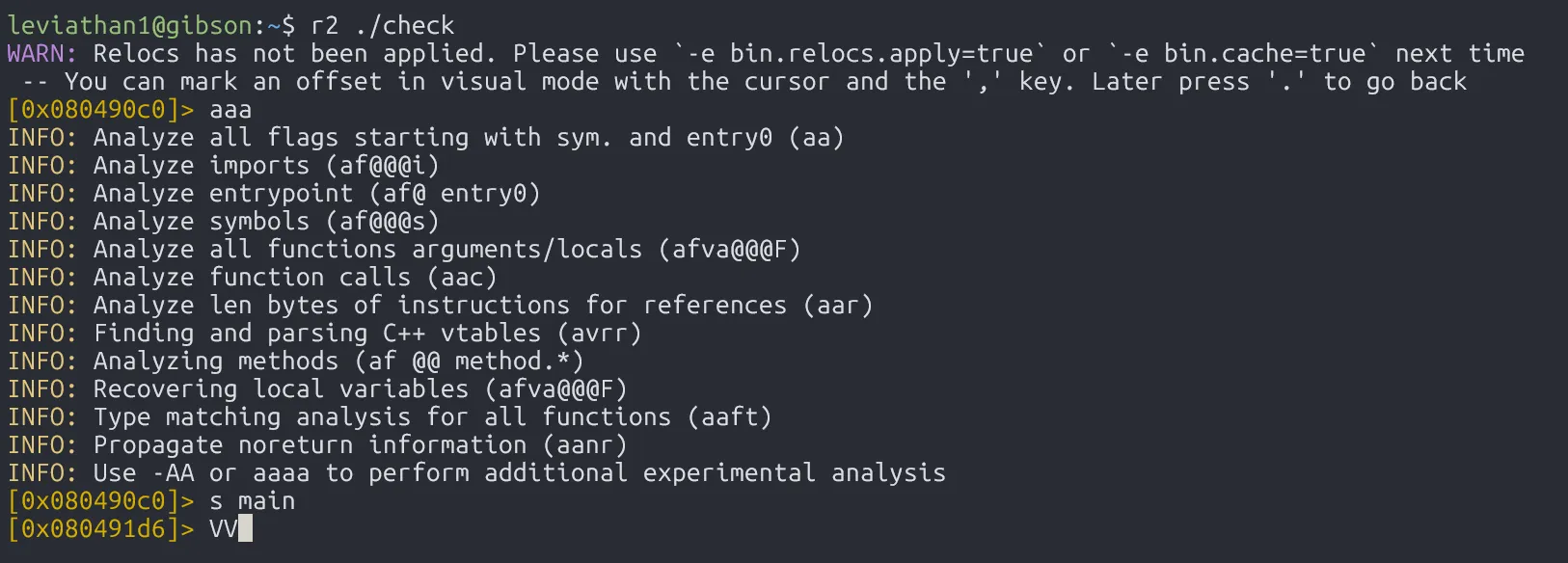
Task: Click the '(aar)' references command text
Action: [x=838, y=306]
